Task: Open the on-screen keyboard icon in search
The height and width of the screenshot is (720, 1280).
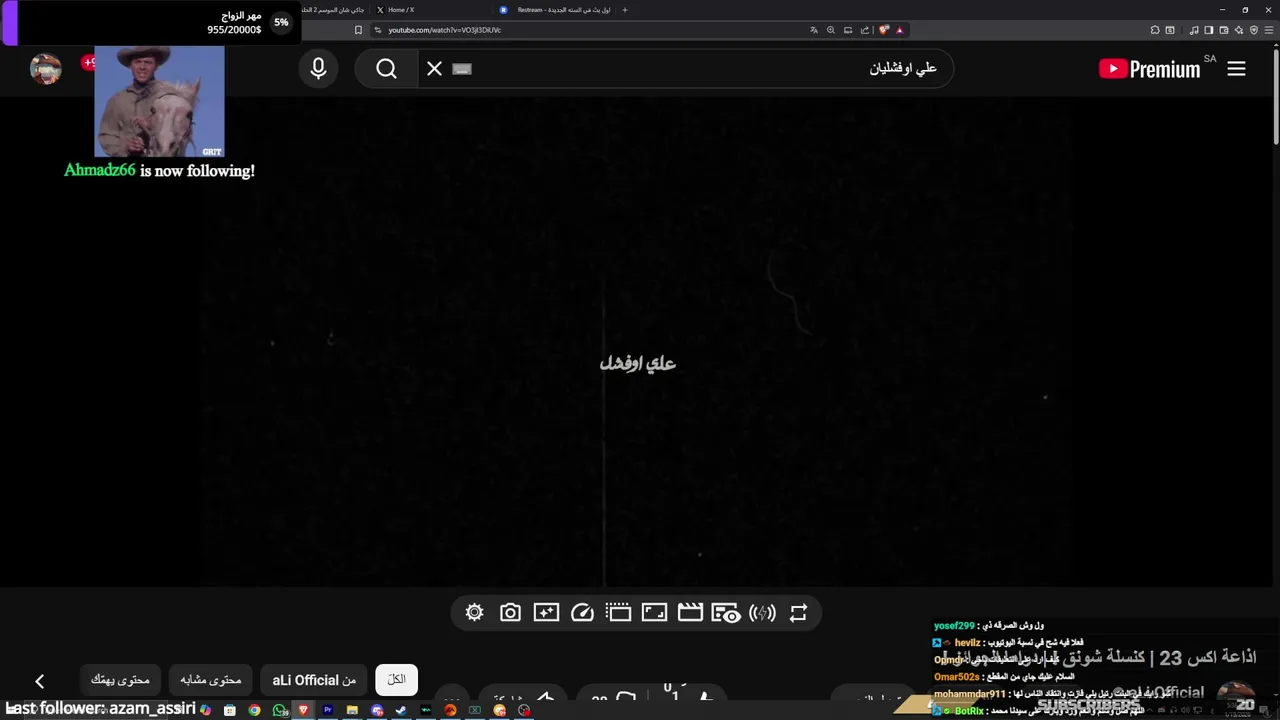Action: coord(462,69)
